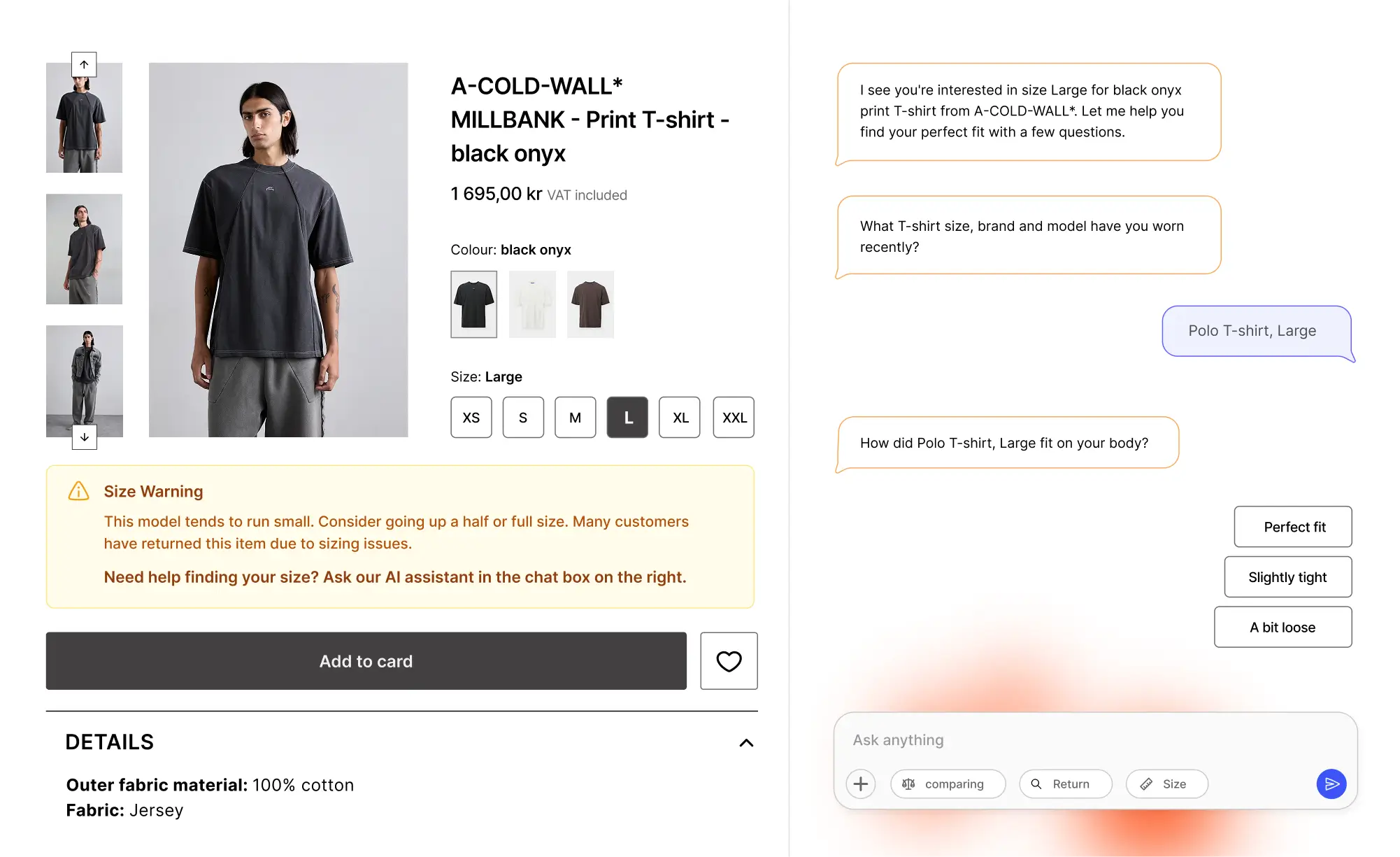
Task: Send message with blue paper-plane icon
Action: click(x=1331, y=784)
